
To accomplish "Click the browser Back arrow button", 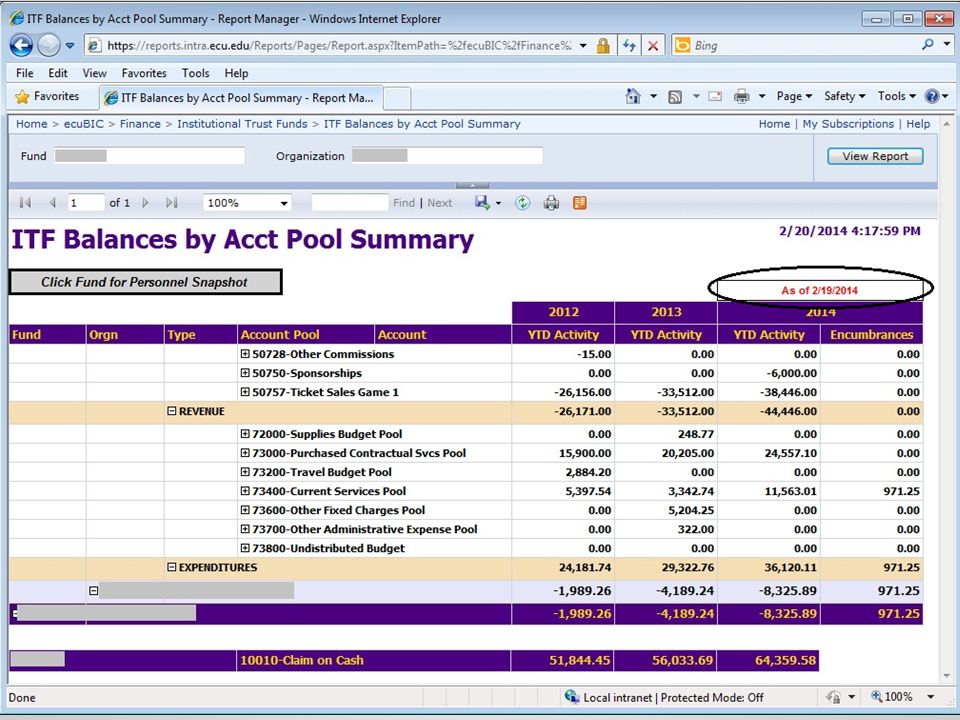I will coord(21,45).
